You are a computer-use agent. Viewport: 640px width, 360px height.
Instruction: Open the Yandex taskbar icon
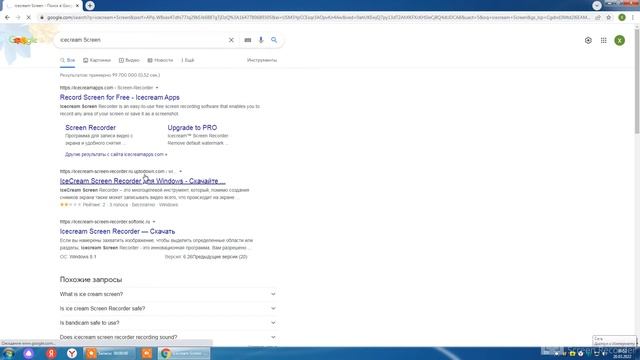51,353
